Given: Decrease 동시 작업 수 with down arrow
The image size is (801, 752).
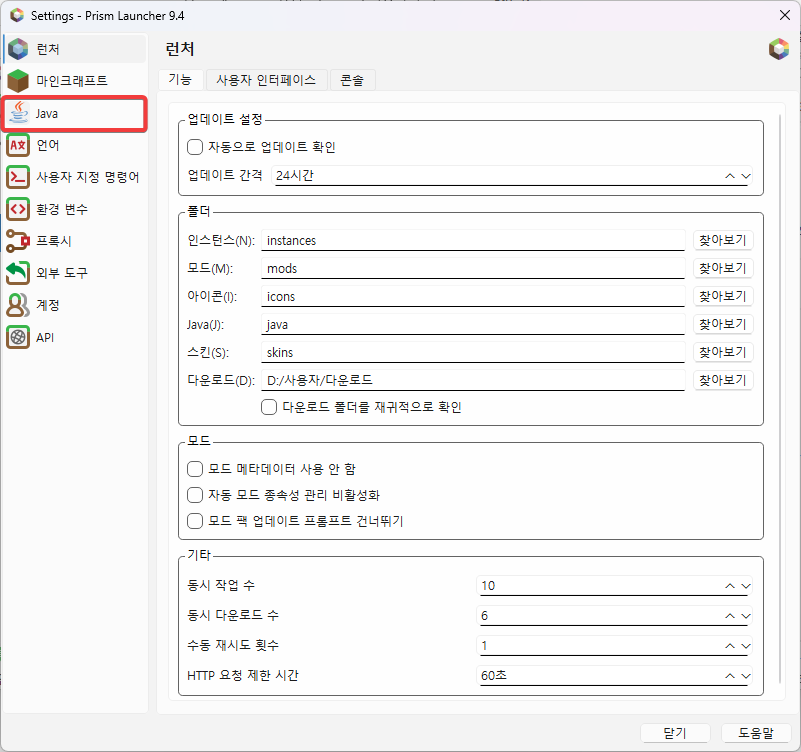Looking at the screenshot, I should (x=746, y=586).
